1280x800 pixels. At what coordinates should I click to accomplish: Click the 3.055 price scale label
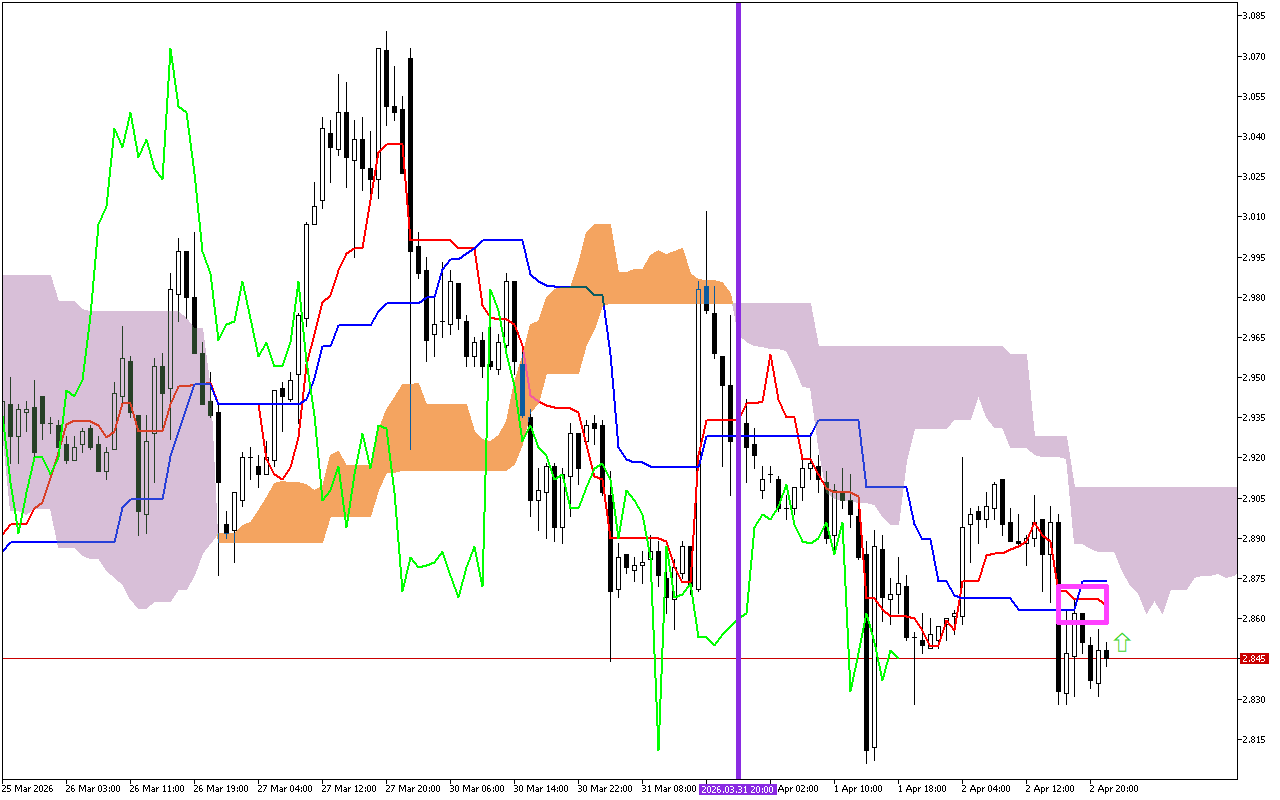1254,97
